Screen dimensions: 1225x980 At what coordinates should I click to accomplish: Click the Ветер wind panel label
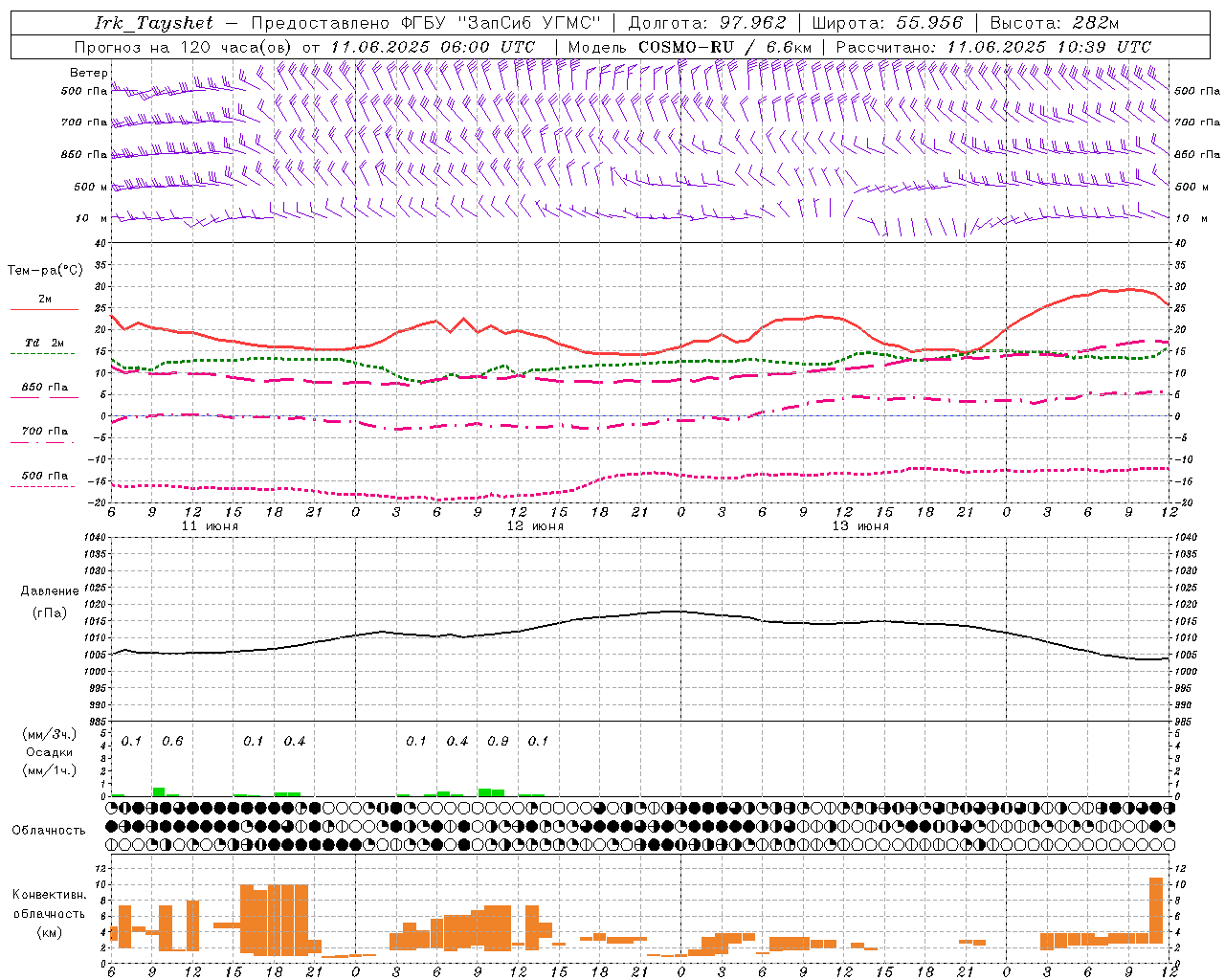click(x=88, y=73)
